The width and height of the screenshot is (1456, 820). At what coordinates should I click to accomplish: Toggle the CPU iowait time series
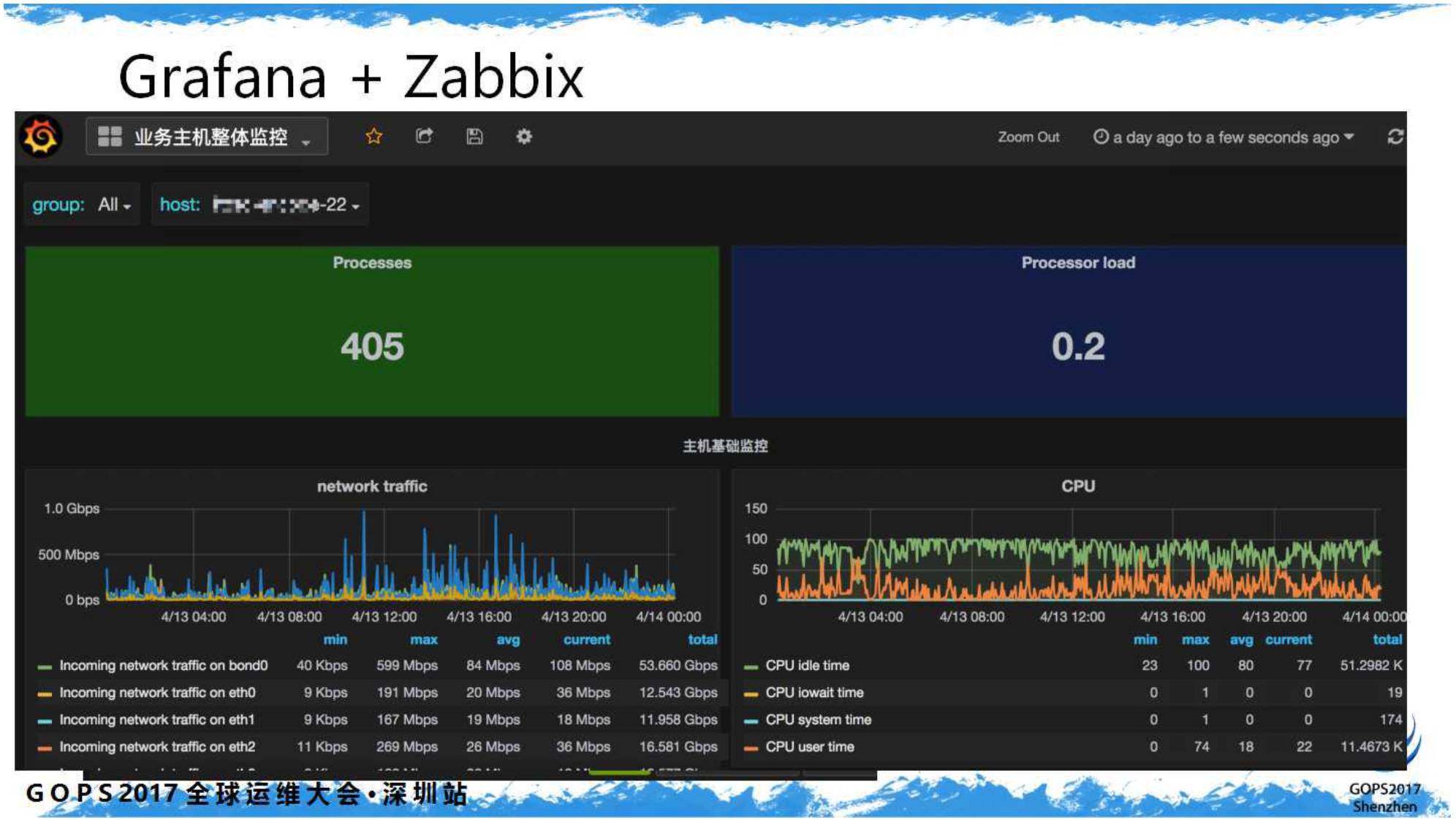[x=814, y=693]
